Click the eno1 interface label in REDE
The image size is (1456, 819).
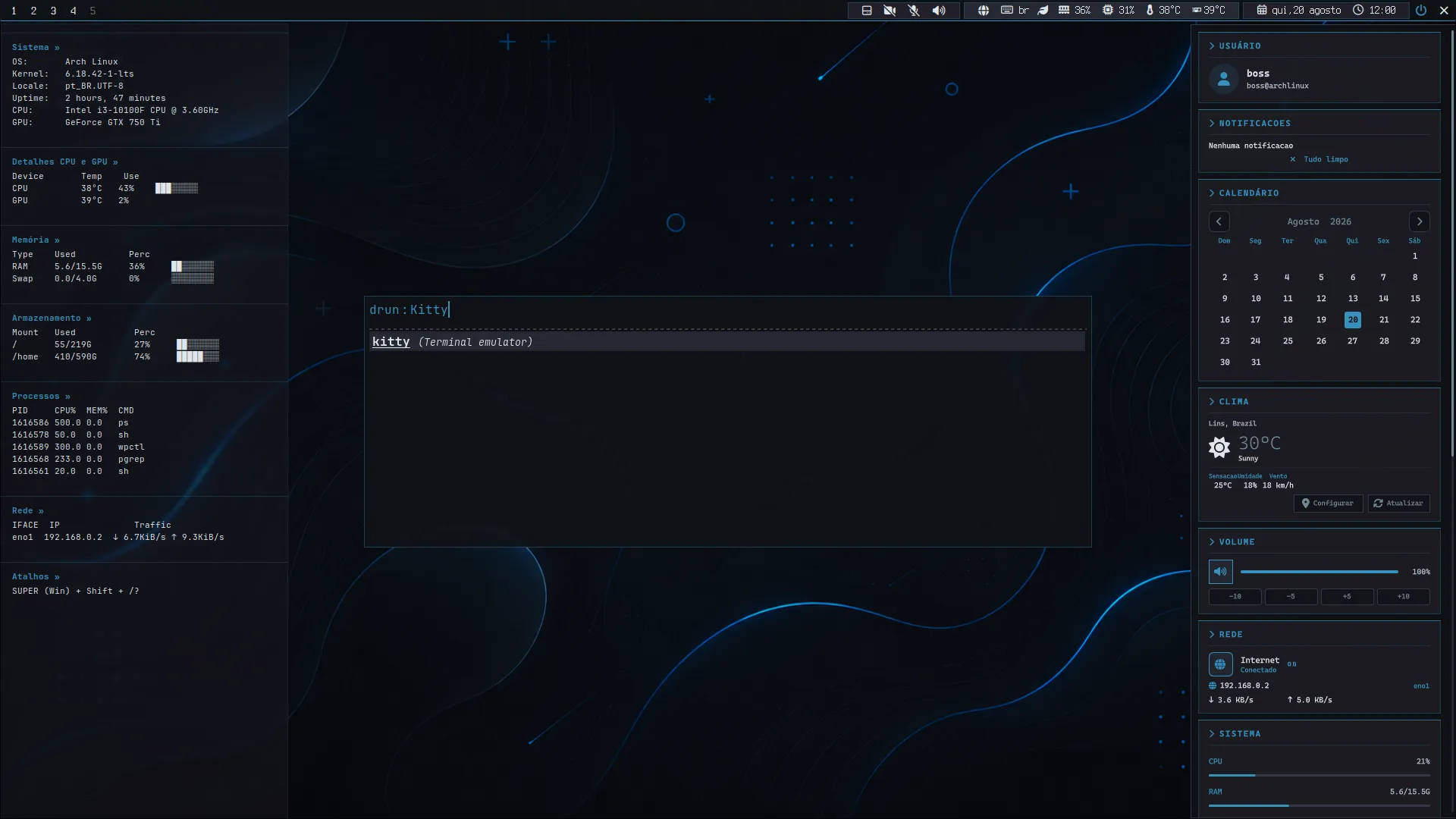[1421, 686]
